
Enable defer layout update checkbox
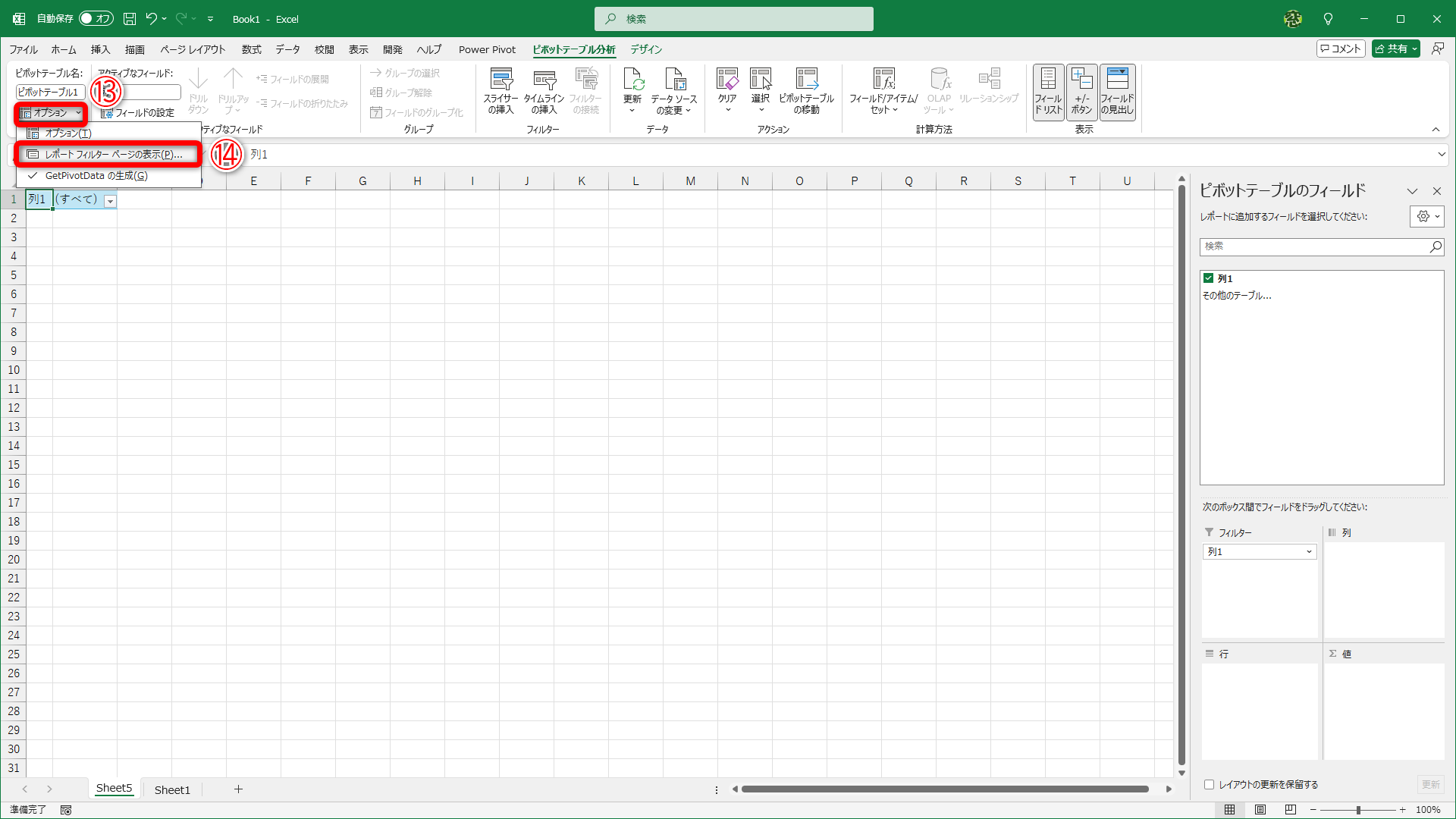click(1210, 785)
